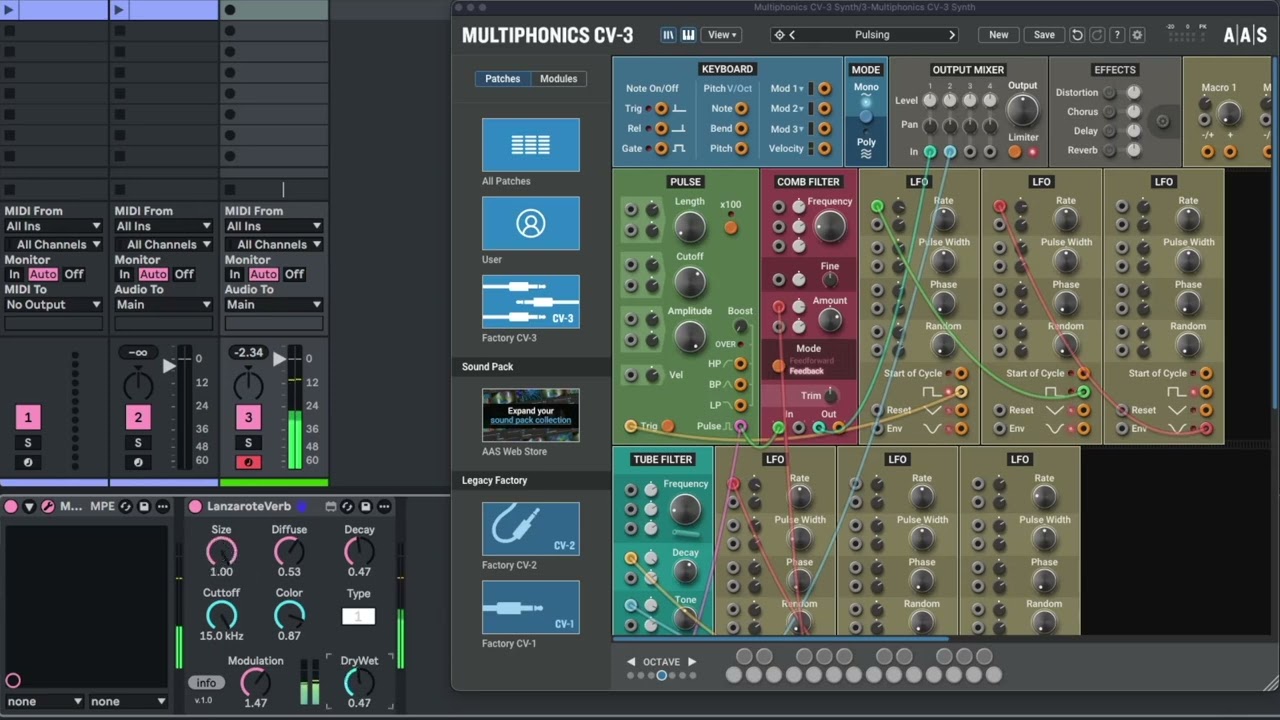Open LanzaroteVerb three-dots options icon
The width and height of the screenshot is (1280, 720).
[x=384, y=507]
